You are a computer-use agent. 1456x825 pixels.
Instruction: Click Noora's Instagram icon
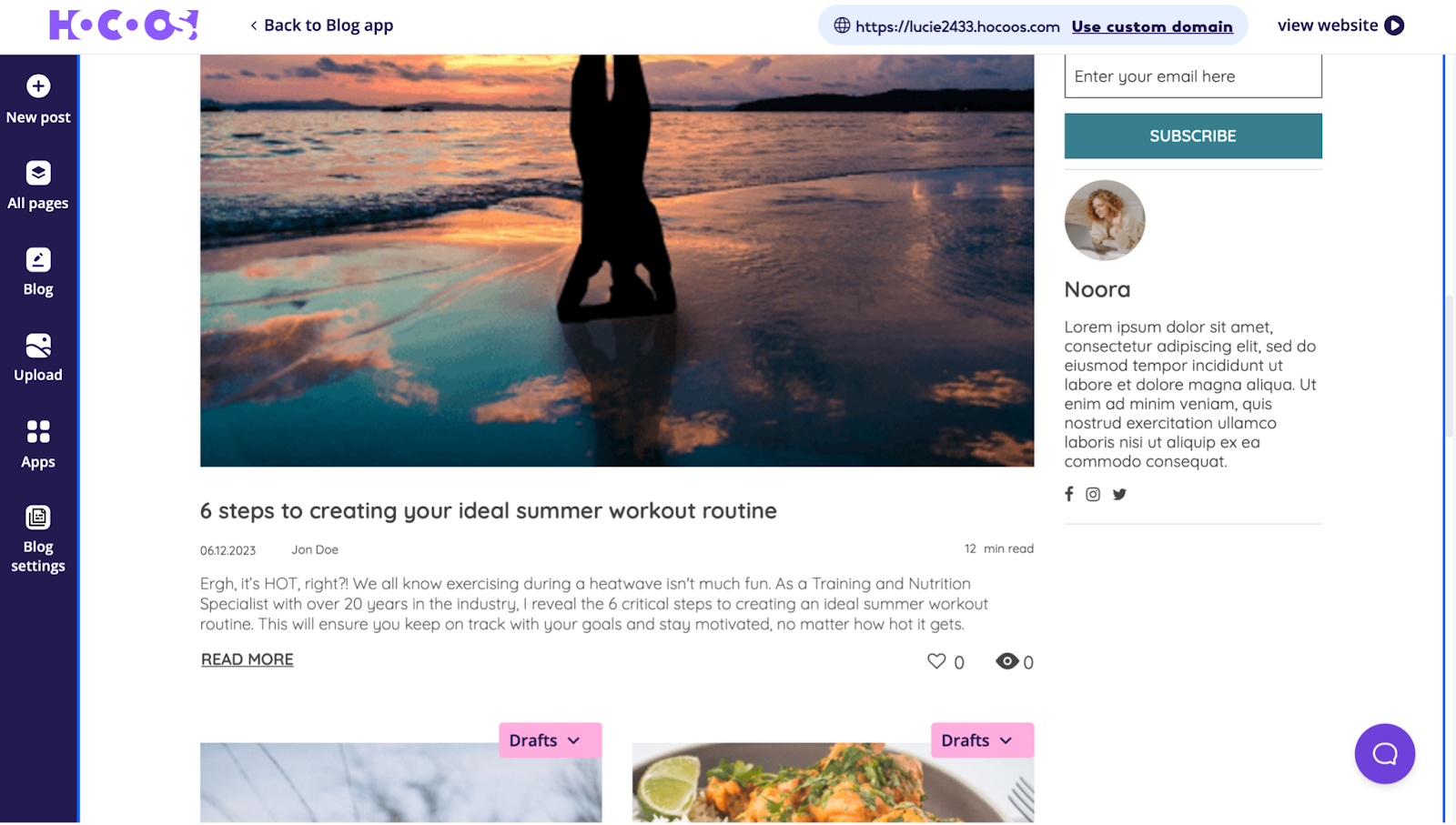pyautogui.click(x=1093, y=494)
